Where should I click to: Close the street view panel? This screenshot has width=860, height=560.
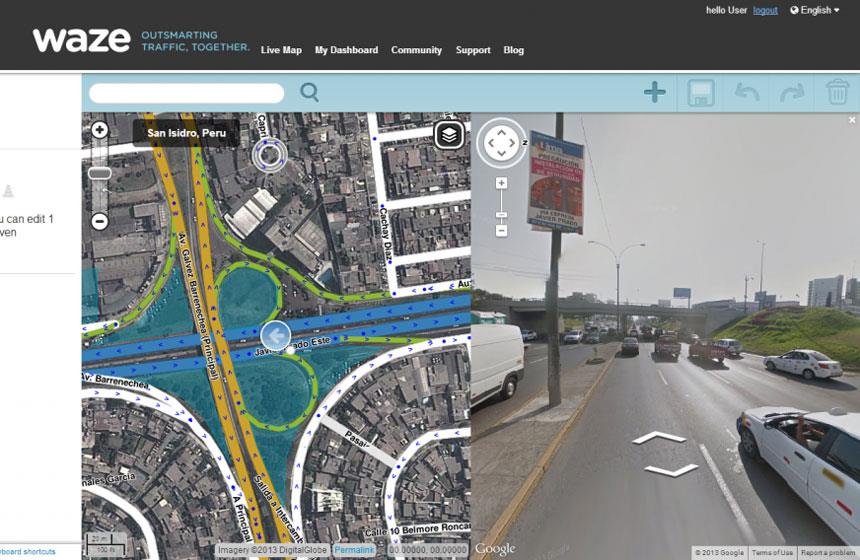pos(852,120)
